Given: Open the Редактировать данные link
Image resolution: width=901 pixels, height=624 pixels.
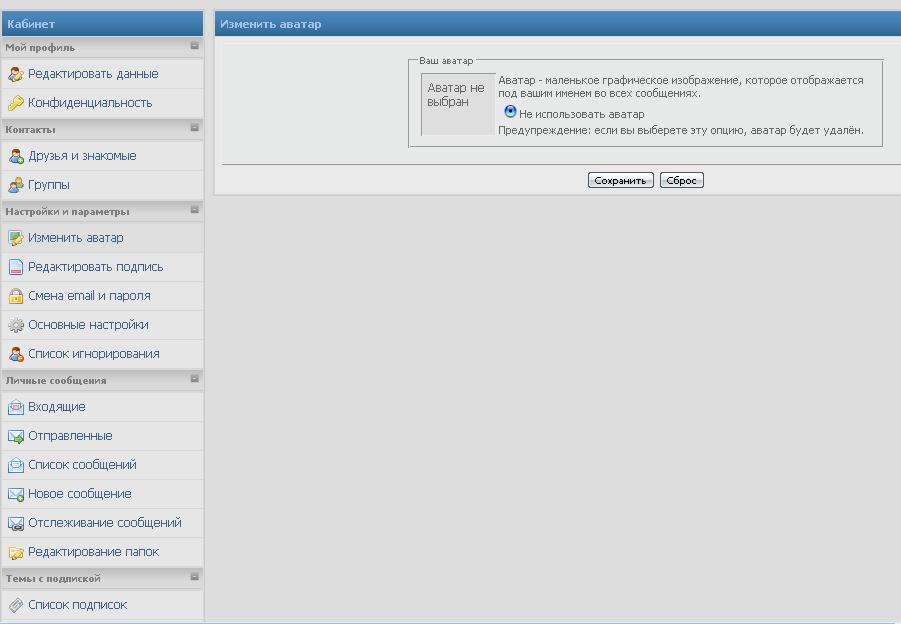Looking at the screenshot, I should click(93, 74).
